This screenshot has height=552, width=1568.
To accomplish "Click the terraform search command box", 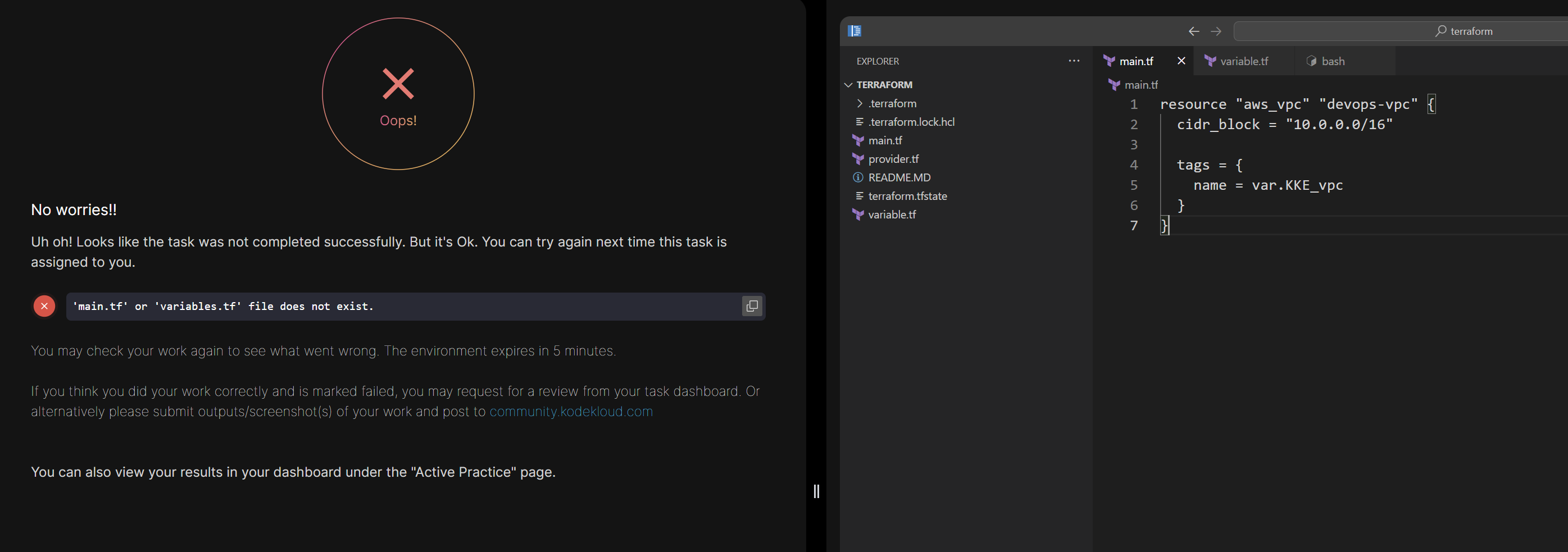I will point(1400,31).
